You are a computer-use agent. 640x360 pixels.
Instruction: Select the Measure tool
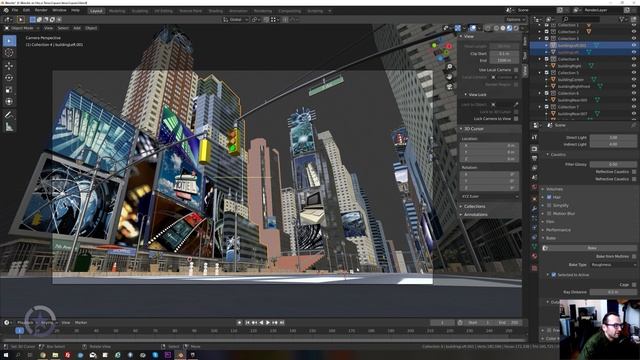click(9, 127)
